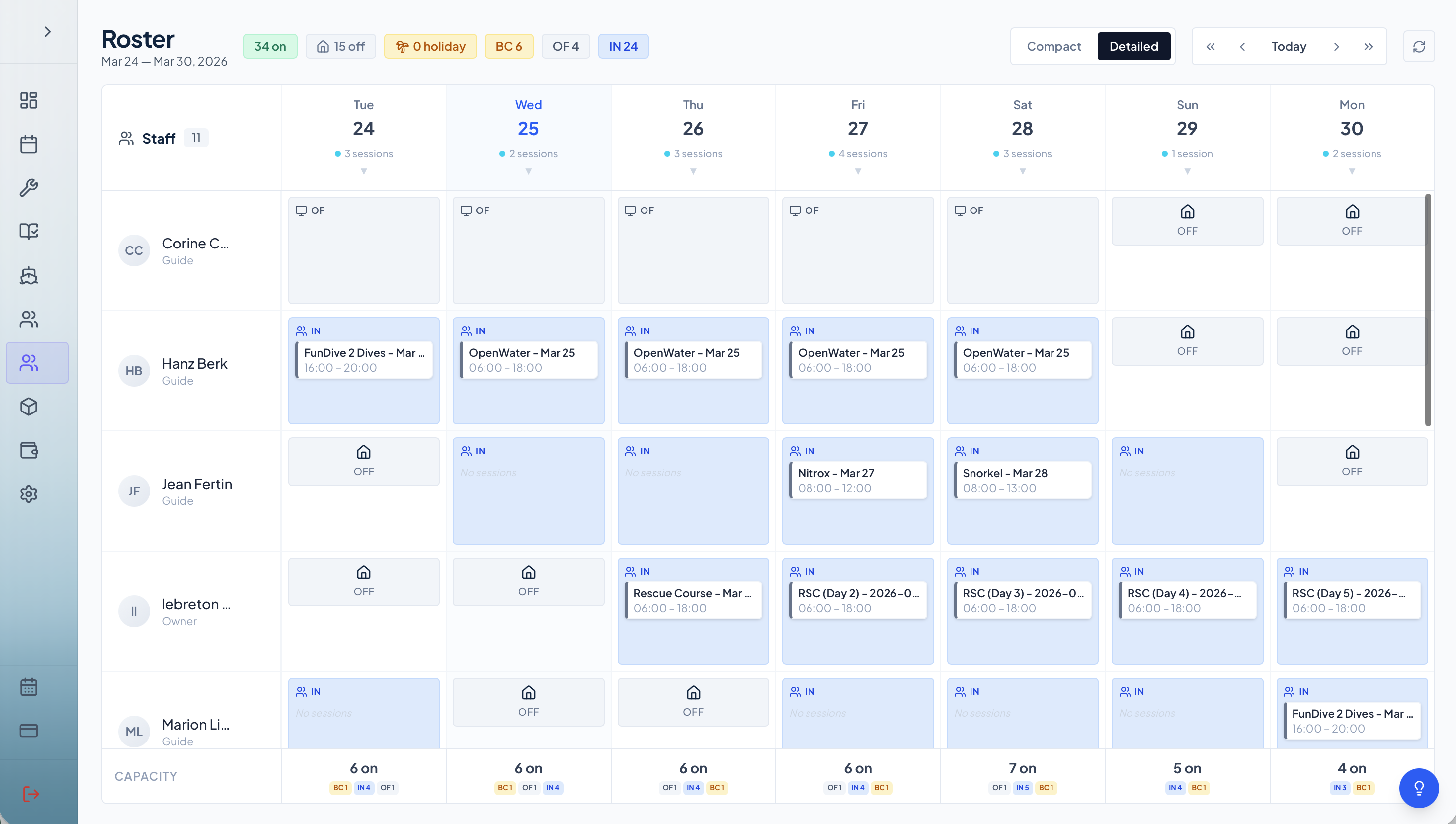Viewport: 1456px width, 824px height.
Task: Click Jean Fertin's IN cell on Wednesday
Action: coord(529,491)
